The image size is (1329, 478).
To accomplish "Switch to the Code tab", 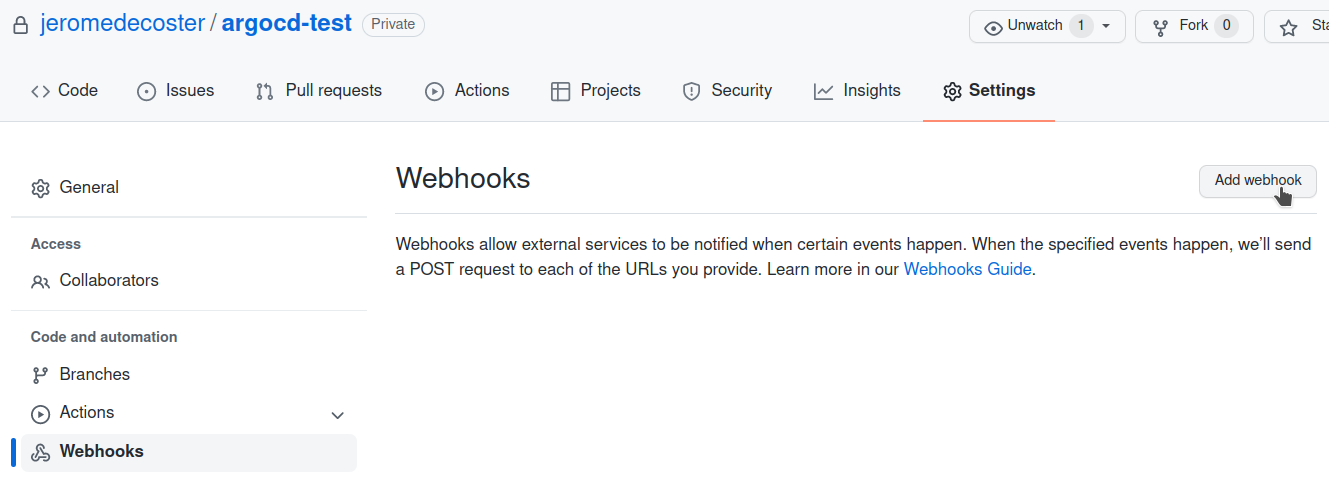I will pos(64,91).
